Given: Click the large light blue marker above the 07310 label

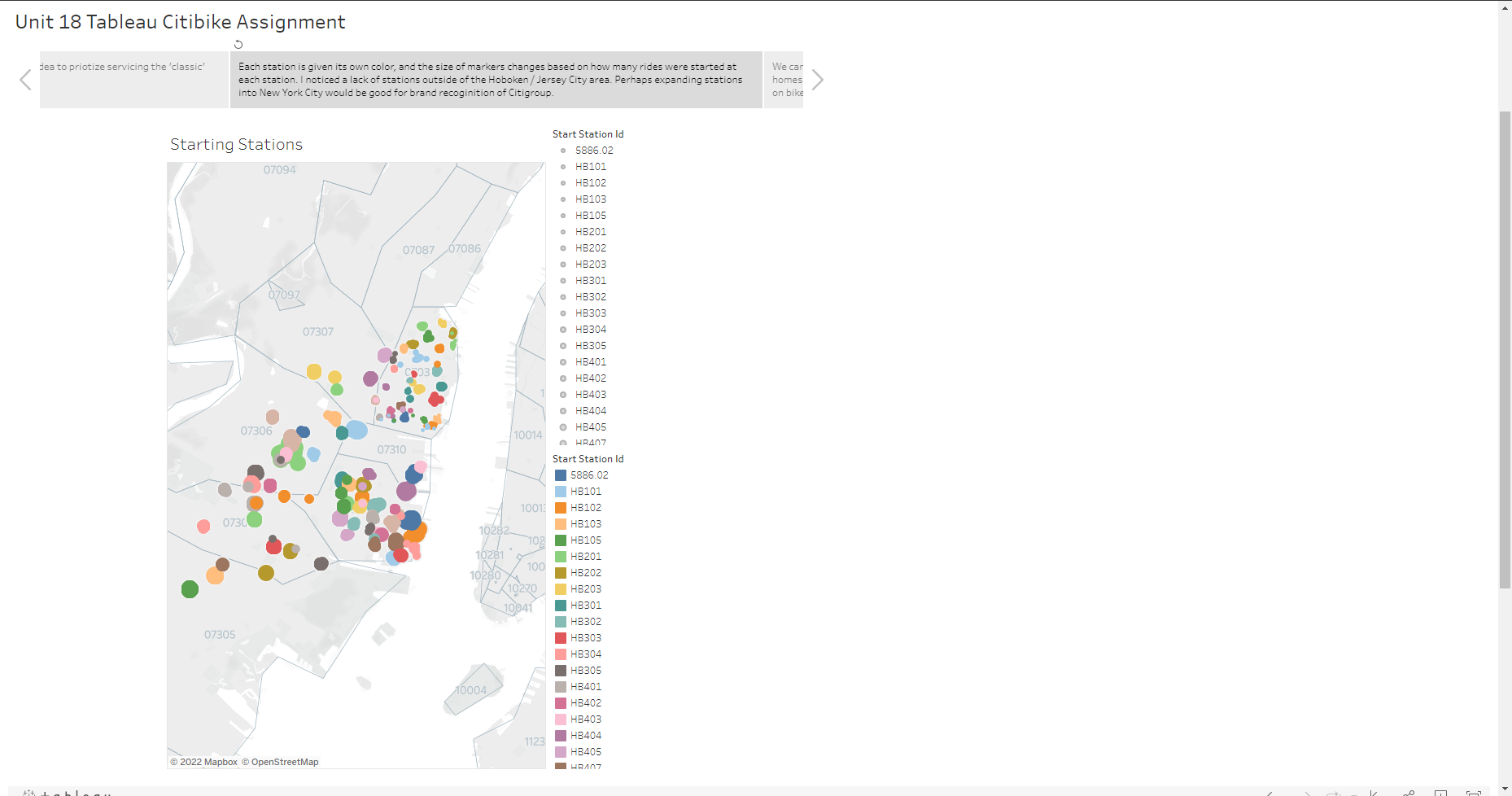Looking at the screenshot, I should pyautogui.click(x=356, y=430).
